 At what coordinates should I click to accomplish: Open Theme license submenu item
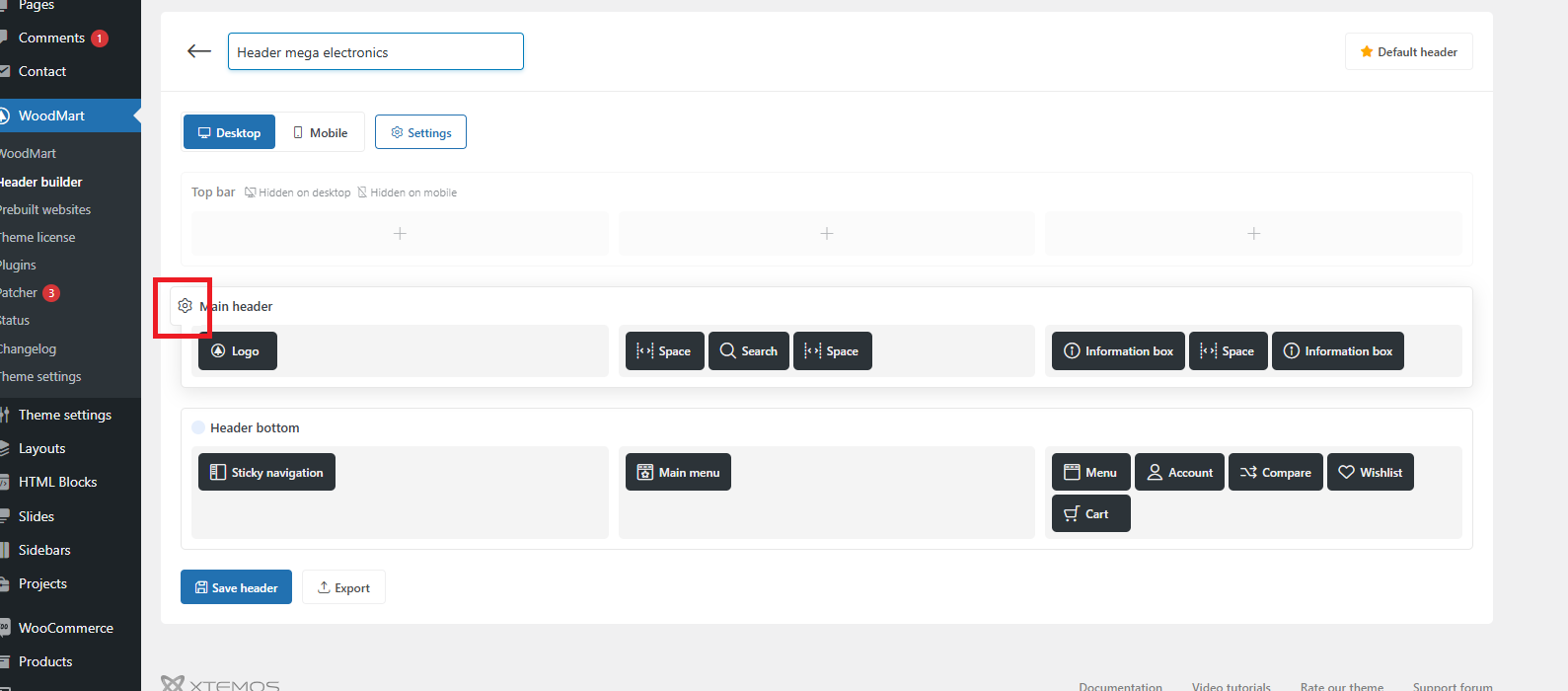click(x=37, y=237)
